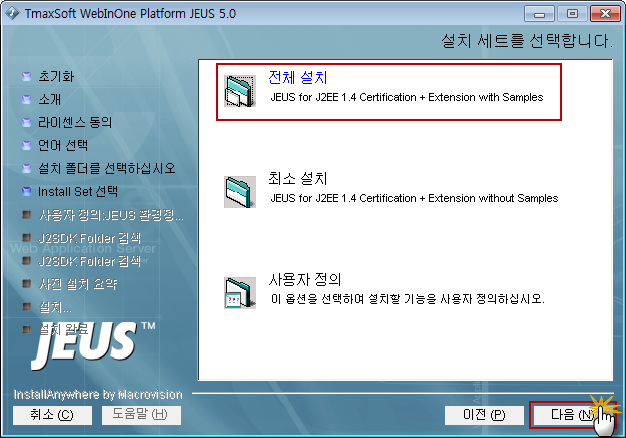Click the 사용자 정의 title text

305,279
